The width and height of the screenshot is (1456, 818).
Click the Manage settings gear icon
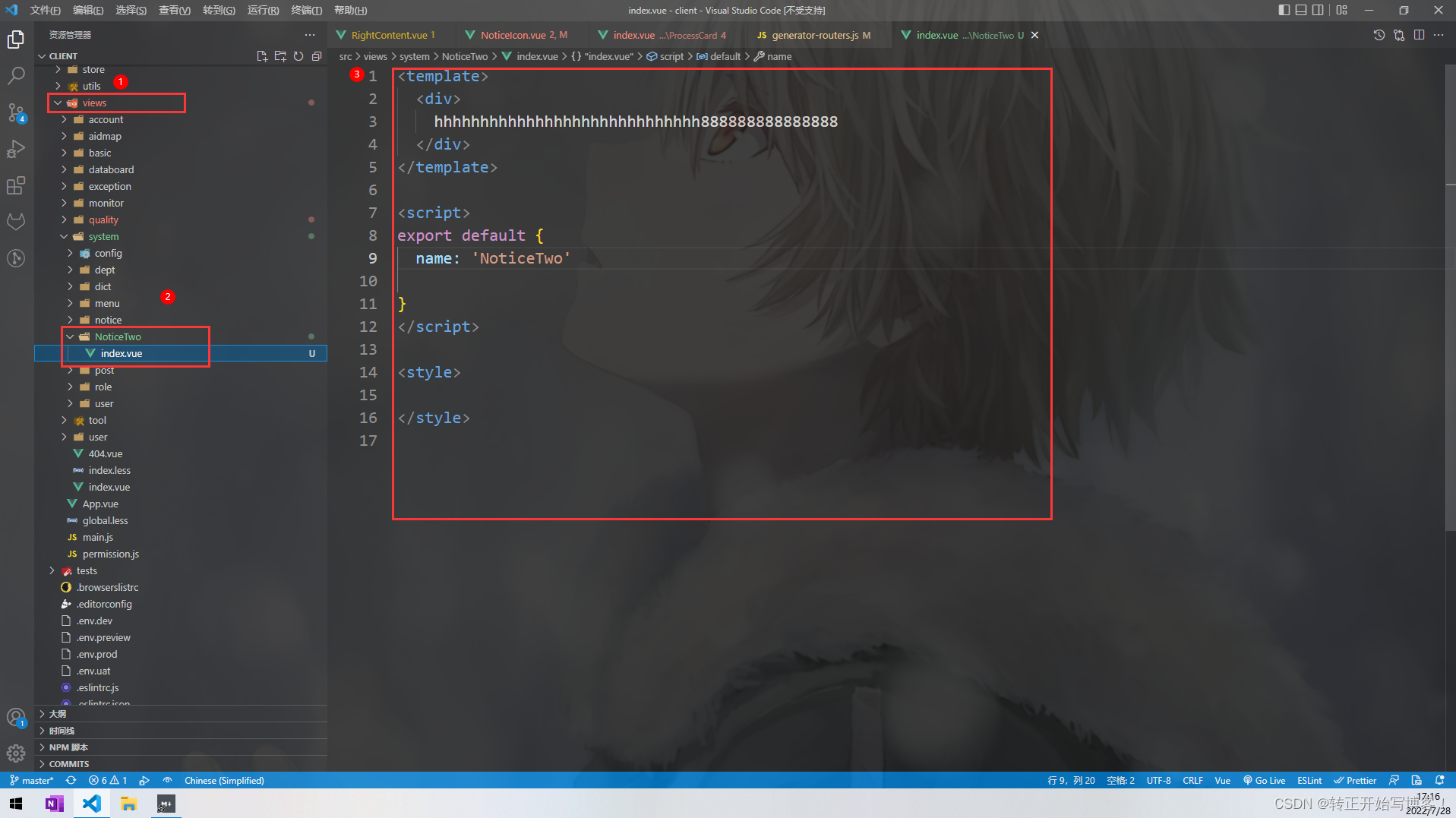tap(16, 753)
